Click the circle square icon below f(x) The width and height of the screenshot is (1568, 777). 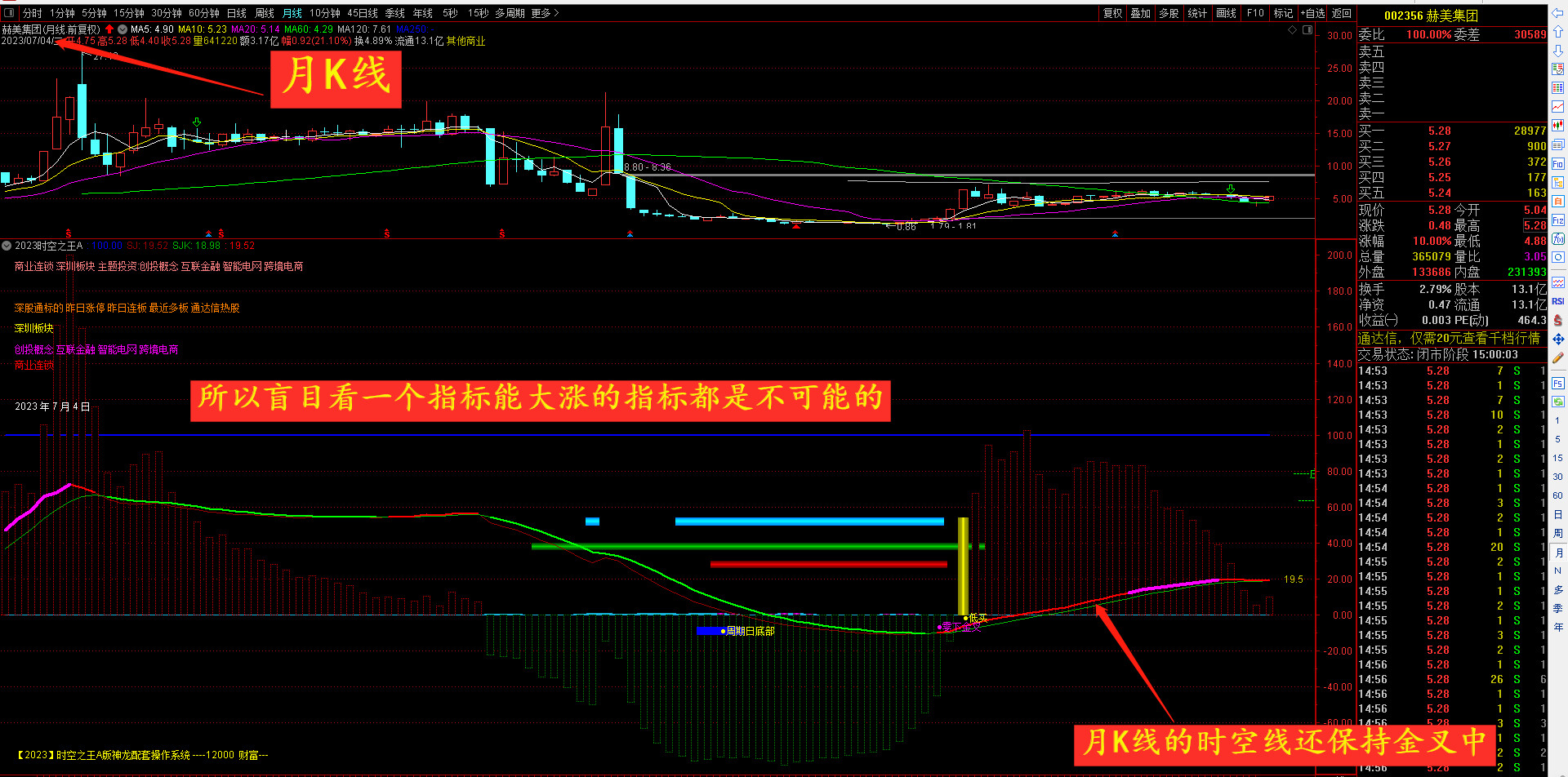click(1558, 257)
